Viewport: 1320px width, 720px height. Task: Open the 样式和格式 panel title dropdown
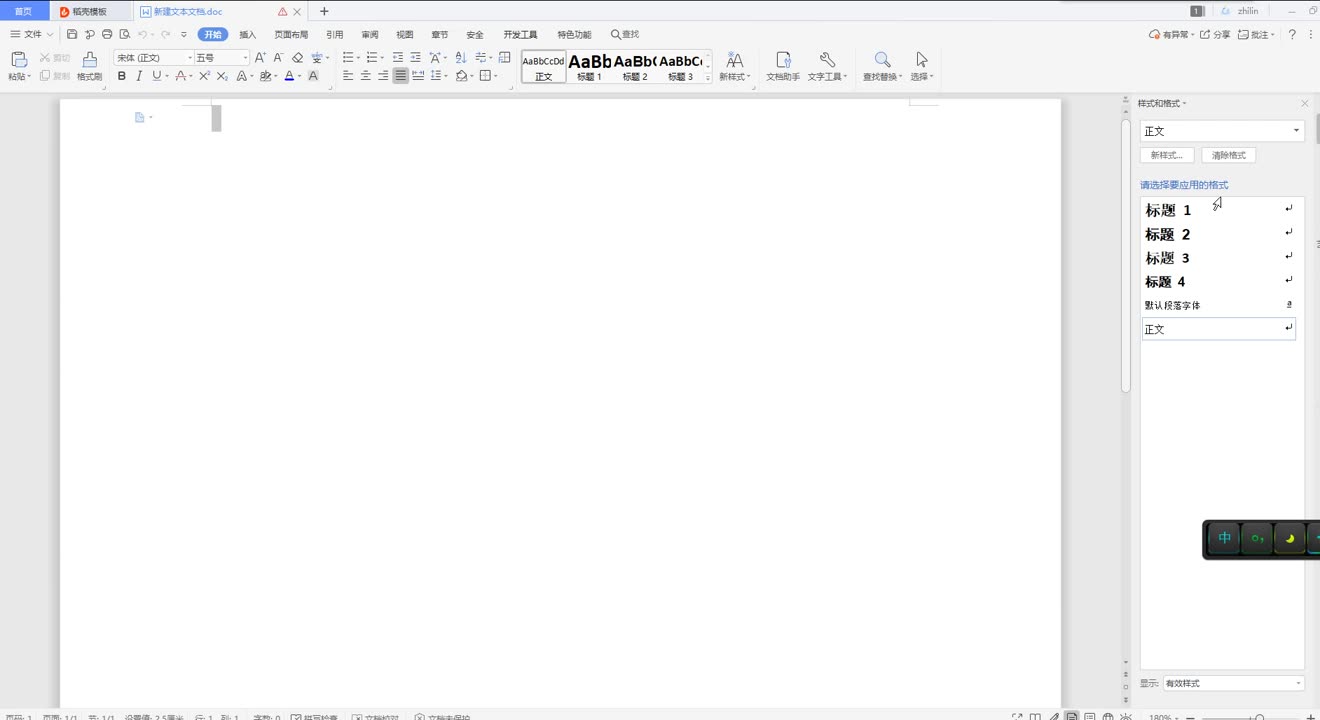click(x=1162, y=103)
